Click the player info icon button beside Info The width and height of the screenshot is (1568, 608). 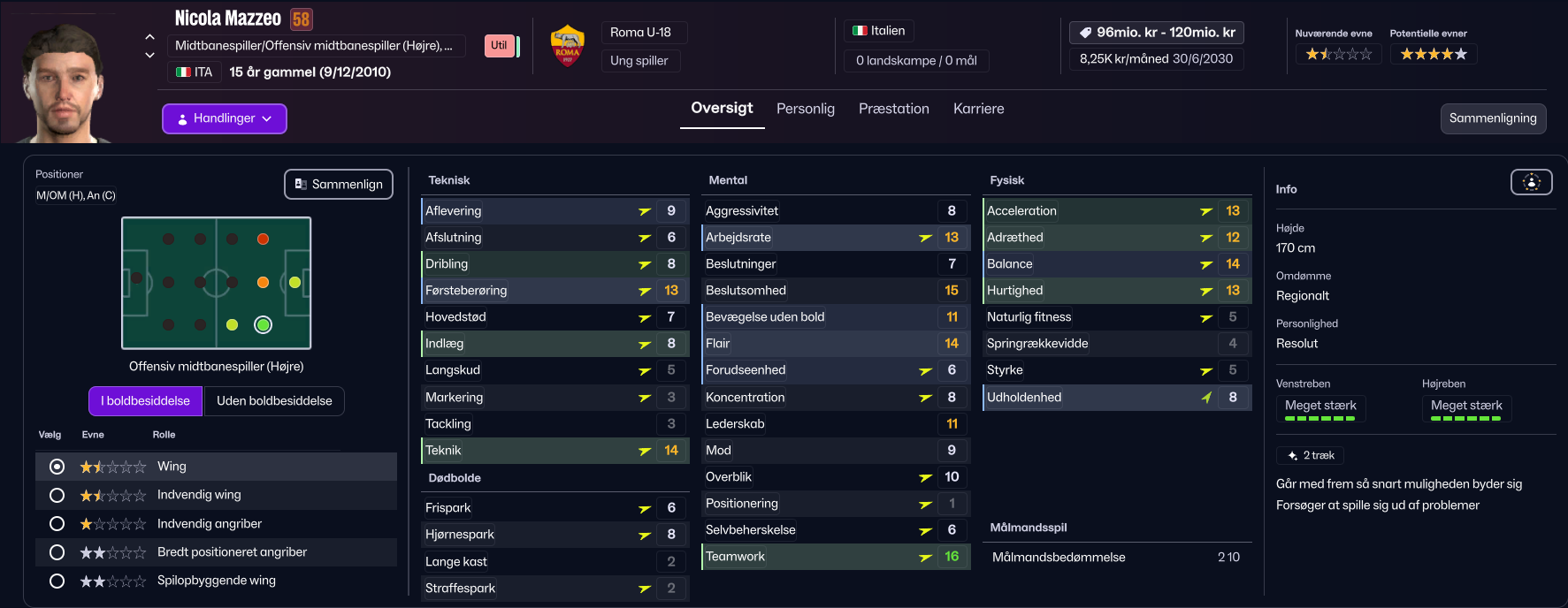[x=1531, y=182]
